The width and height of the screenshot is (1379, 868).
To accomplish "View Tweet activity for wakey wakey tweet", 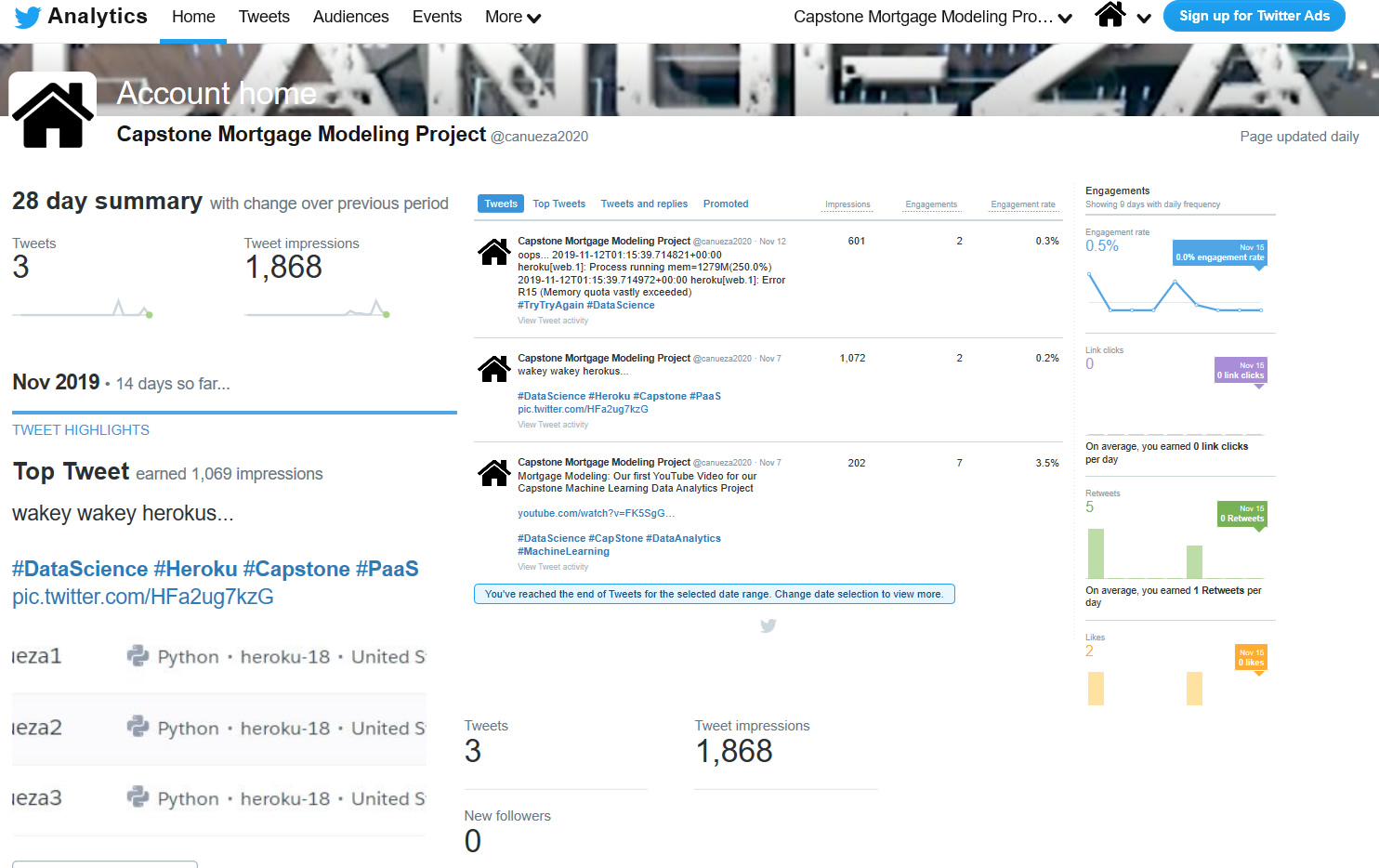I will (x=553, y=425).
